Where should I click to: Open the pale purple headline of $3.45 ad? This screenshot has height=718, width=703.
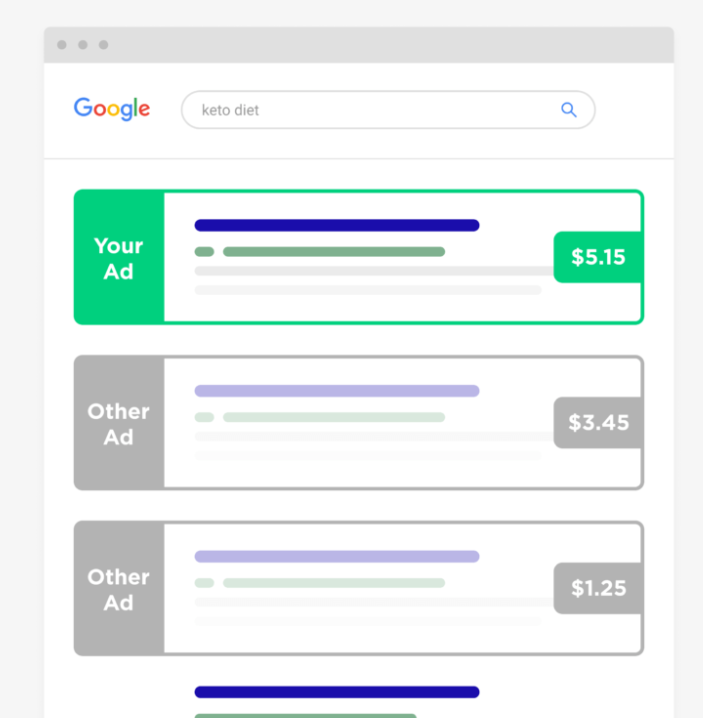pyautogui.click(x=337, y=391)
